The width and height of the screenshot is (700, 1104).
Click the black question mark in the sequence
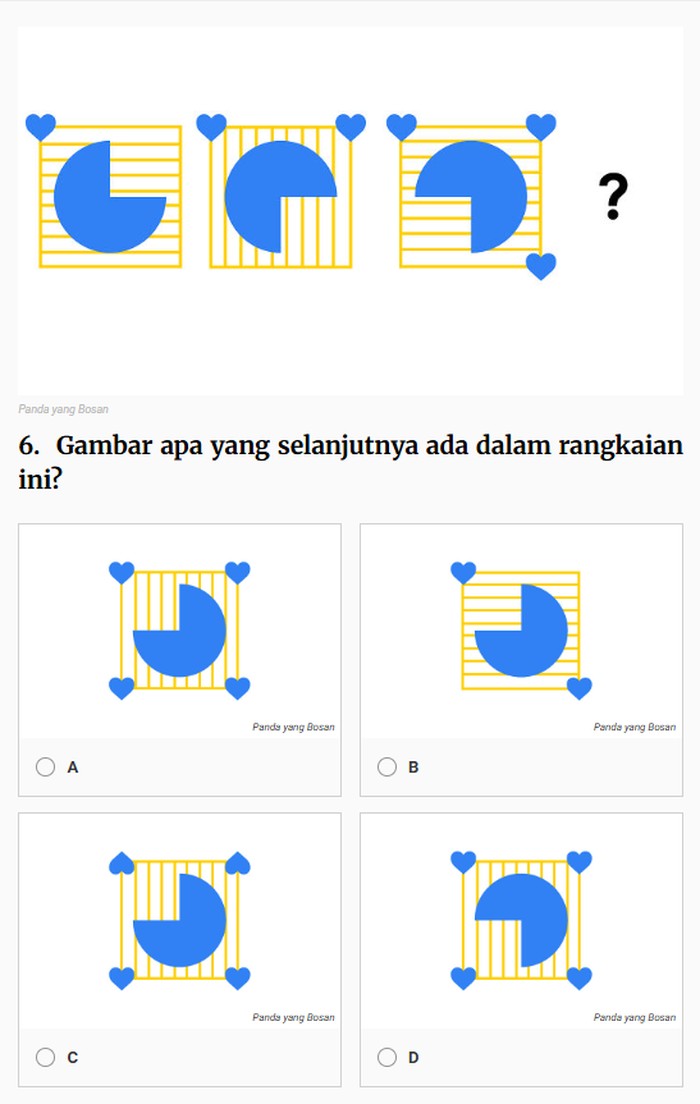pyautogui.click(x=614, y=197)
